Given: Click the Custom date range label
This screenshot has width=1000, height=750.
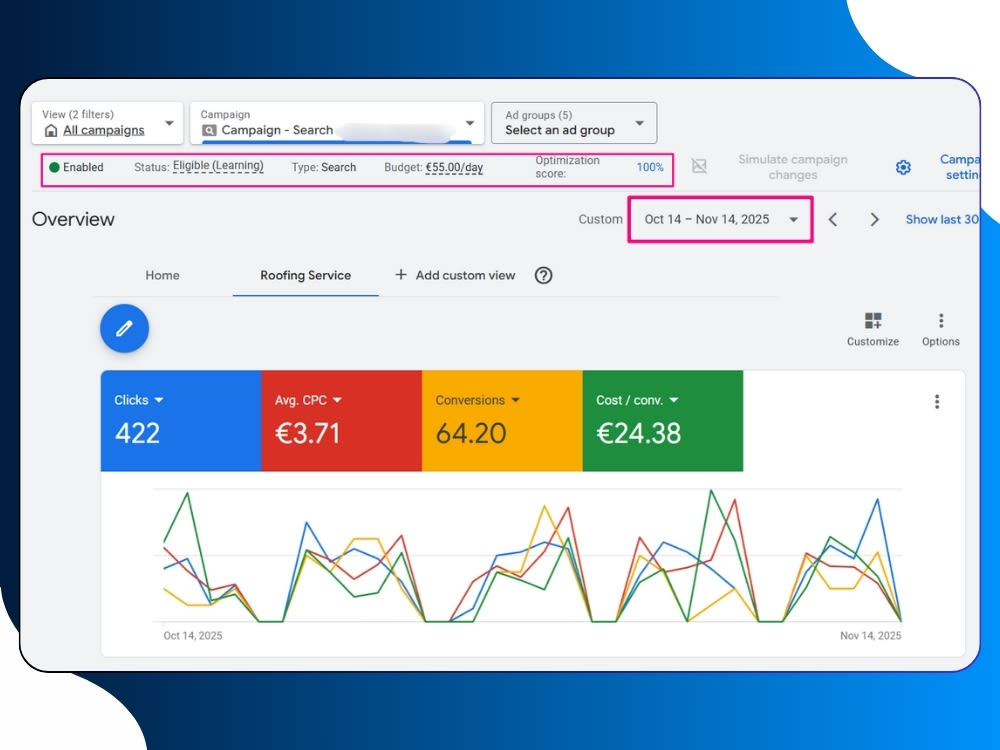Looking at the screenshot, I should click(x=600, y=219).
